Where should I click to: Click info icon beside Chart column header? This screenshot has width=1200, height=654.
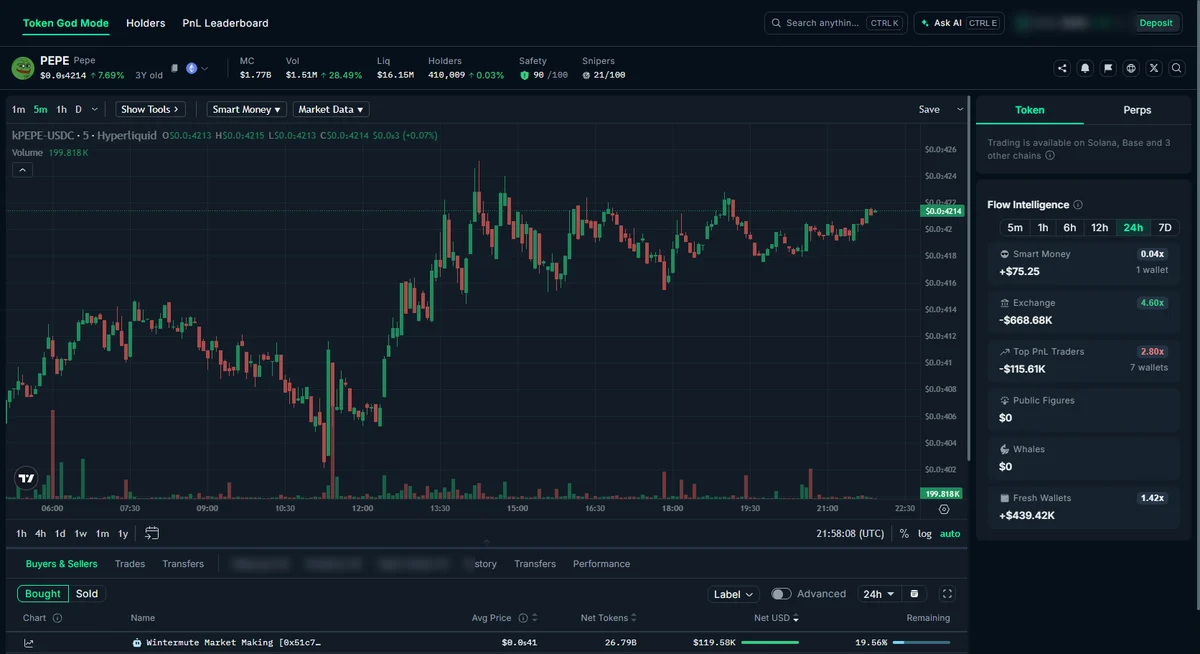coord(57,618)
